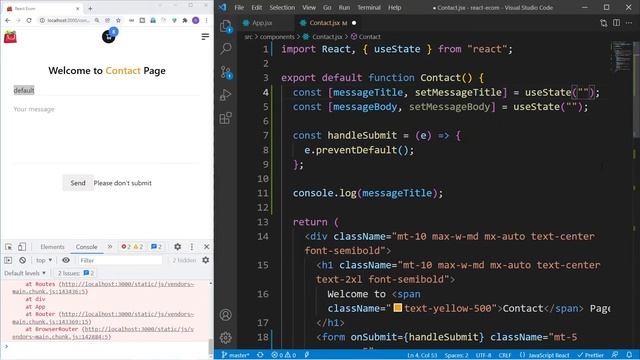
Task: Open a new browser tab
Action: 90,8
